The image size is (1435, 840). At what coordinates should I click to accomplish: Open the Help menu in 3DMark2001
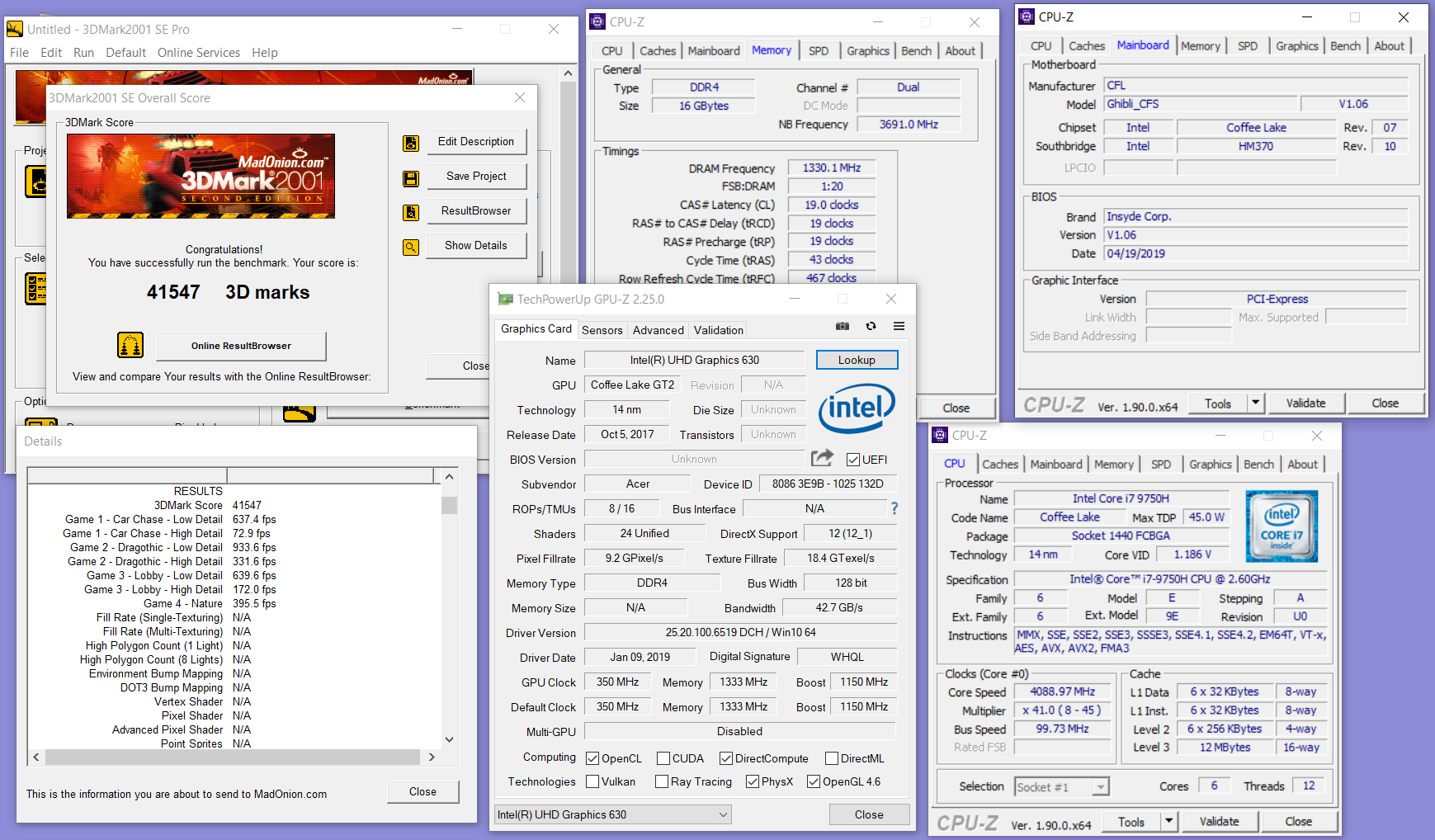pos(265,52)
